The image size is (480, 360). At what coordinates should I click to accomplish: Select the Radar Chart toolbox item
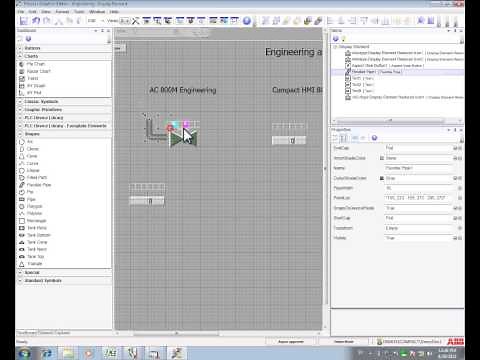tap(38, 71)
